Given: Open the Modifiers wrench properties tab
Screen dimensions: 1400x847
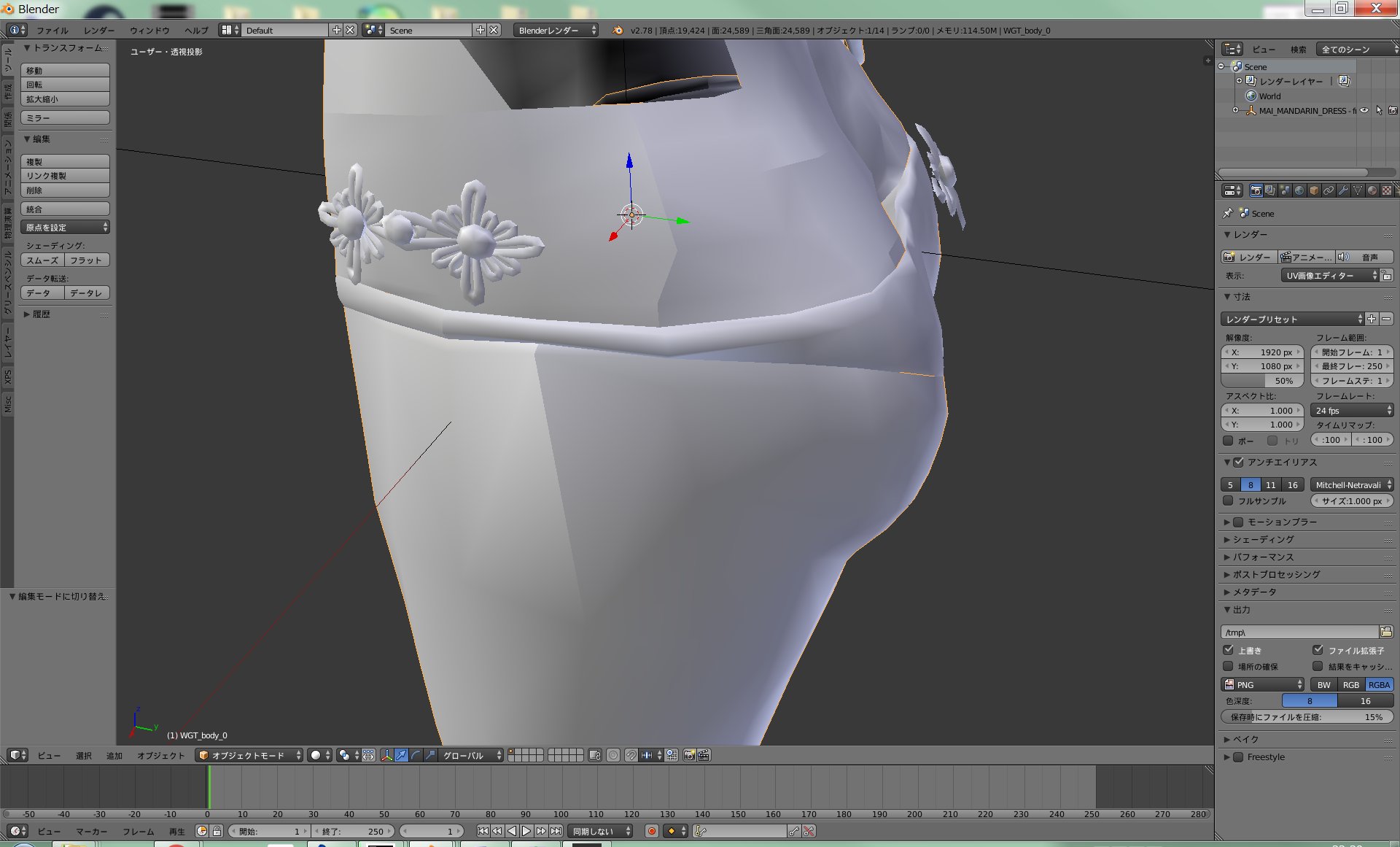Looking at the screenshot, I should [x=1343, y=190].
